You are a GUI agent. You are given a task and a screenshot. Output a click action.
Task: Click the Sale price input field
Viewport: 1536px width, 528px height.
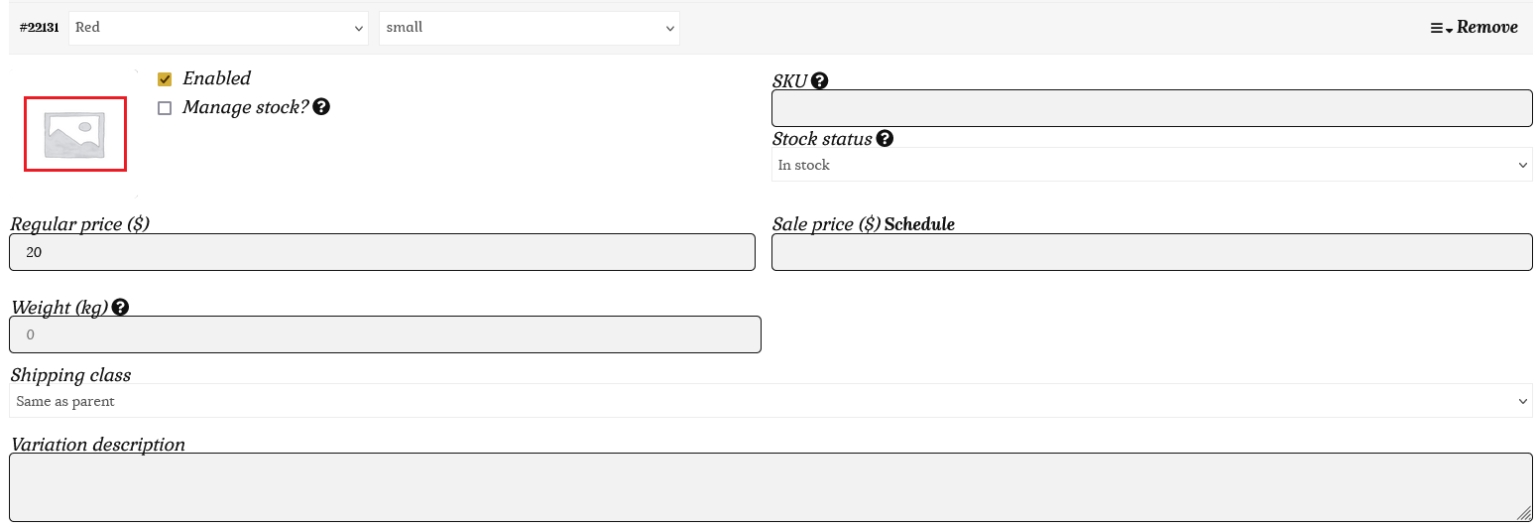tap(1151, 252)
